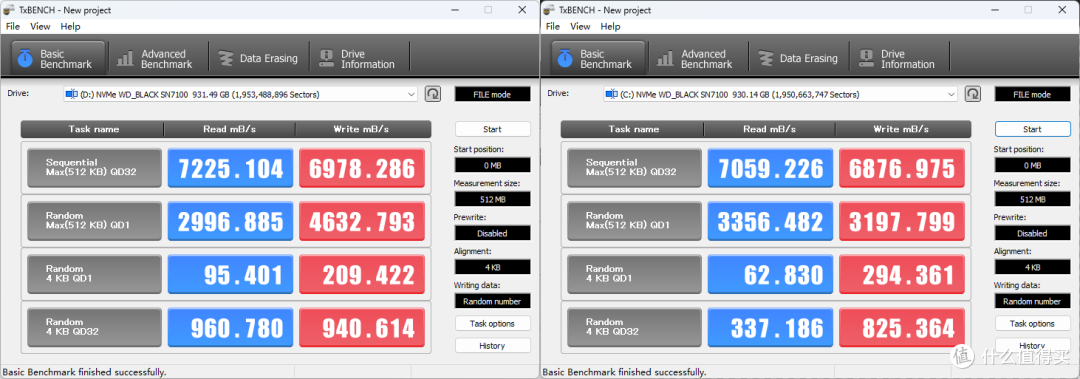Open Data Erasing tab in right window
Viewport: 1080px width, 379px height.
point(798,59)
